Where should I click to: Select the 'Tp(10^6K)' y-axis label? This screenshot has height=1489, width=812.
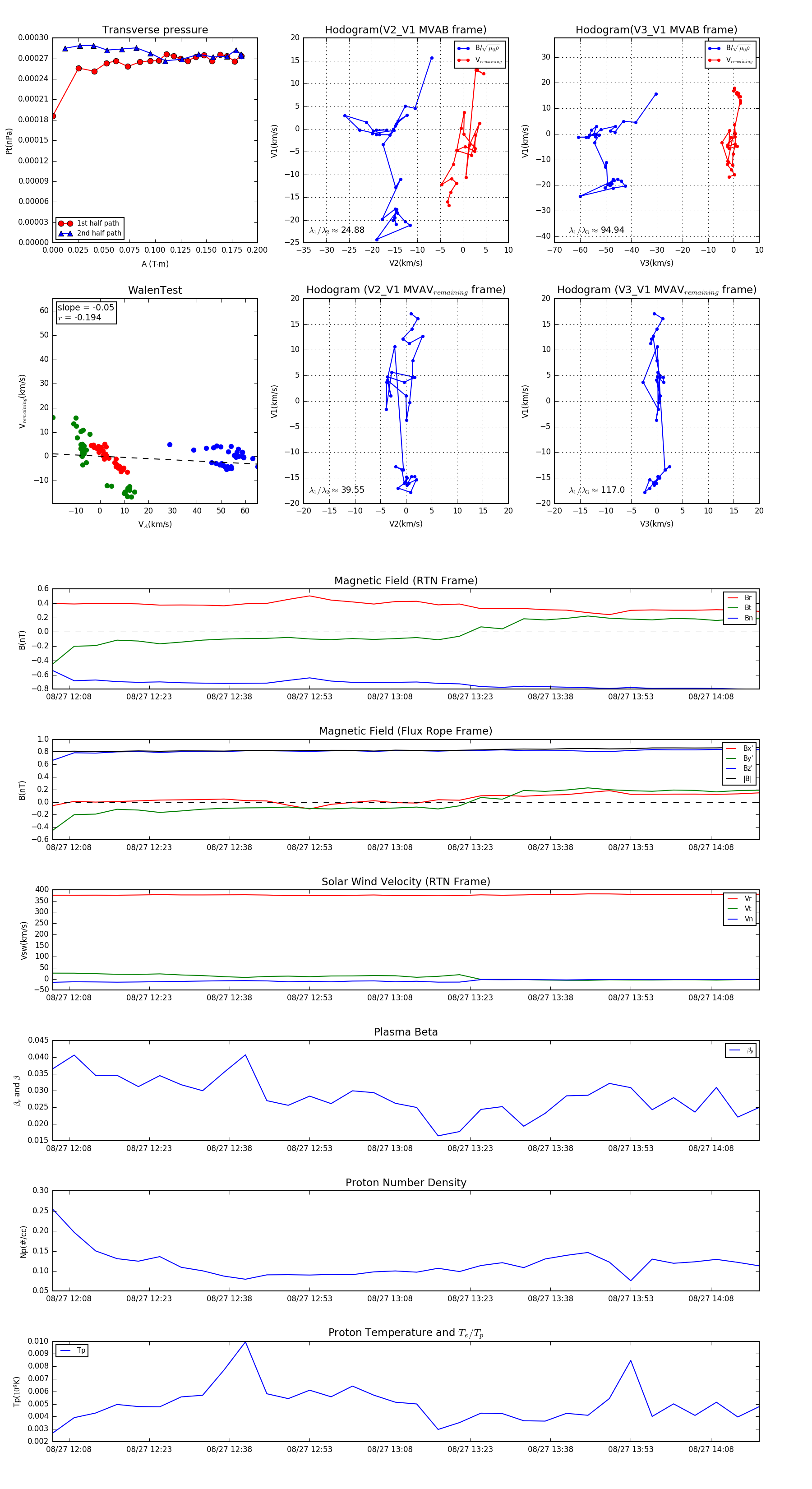pos(16,1392)
